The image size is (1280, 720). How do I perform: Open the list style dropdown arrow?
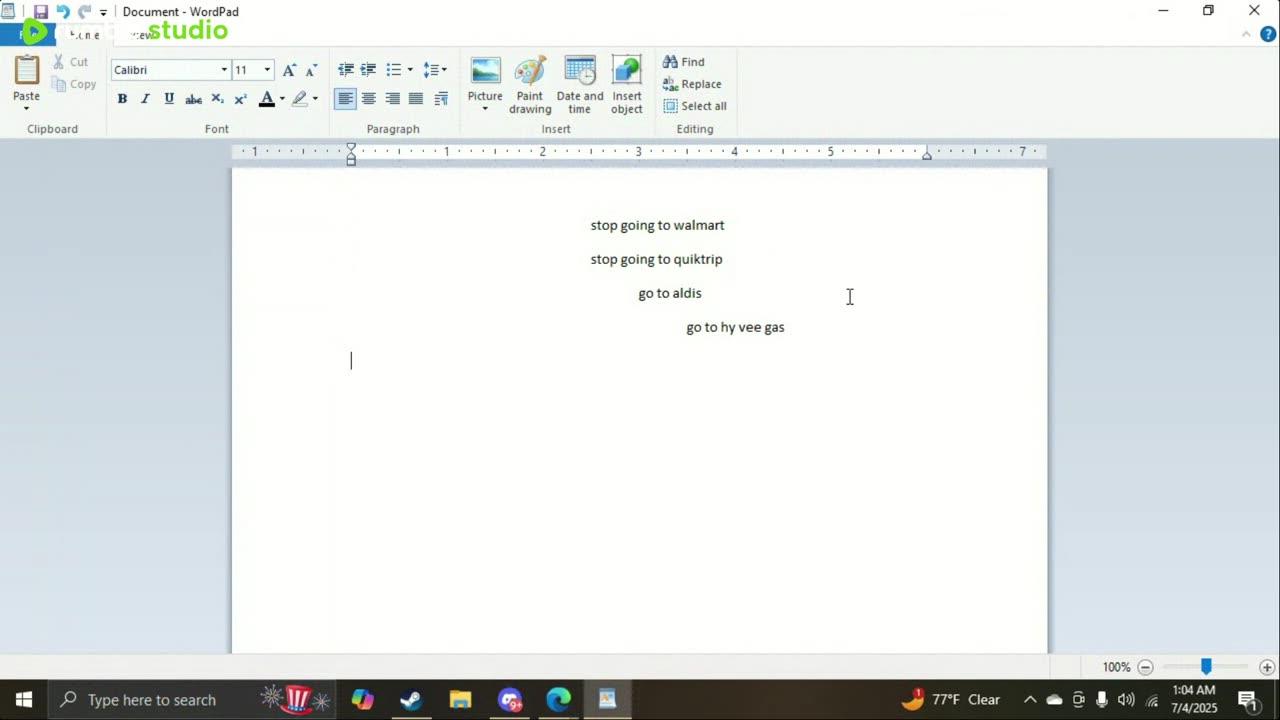click(410, 70)
